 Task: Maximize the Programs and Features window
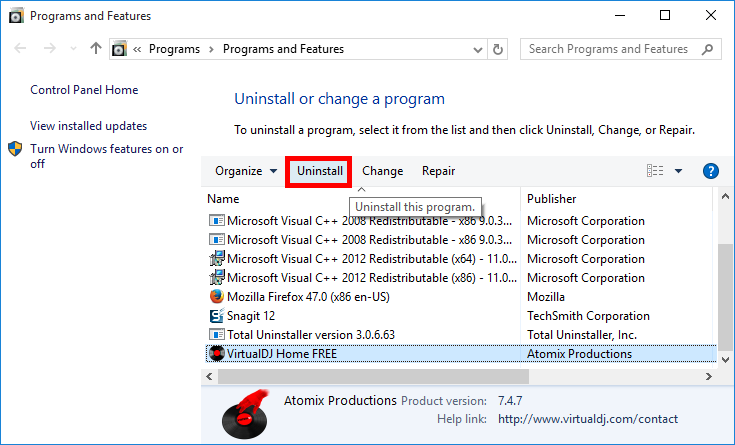[x=665, y=15]
